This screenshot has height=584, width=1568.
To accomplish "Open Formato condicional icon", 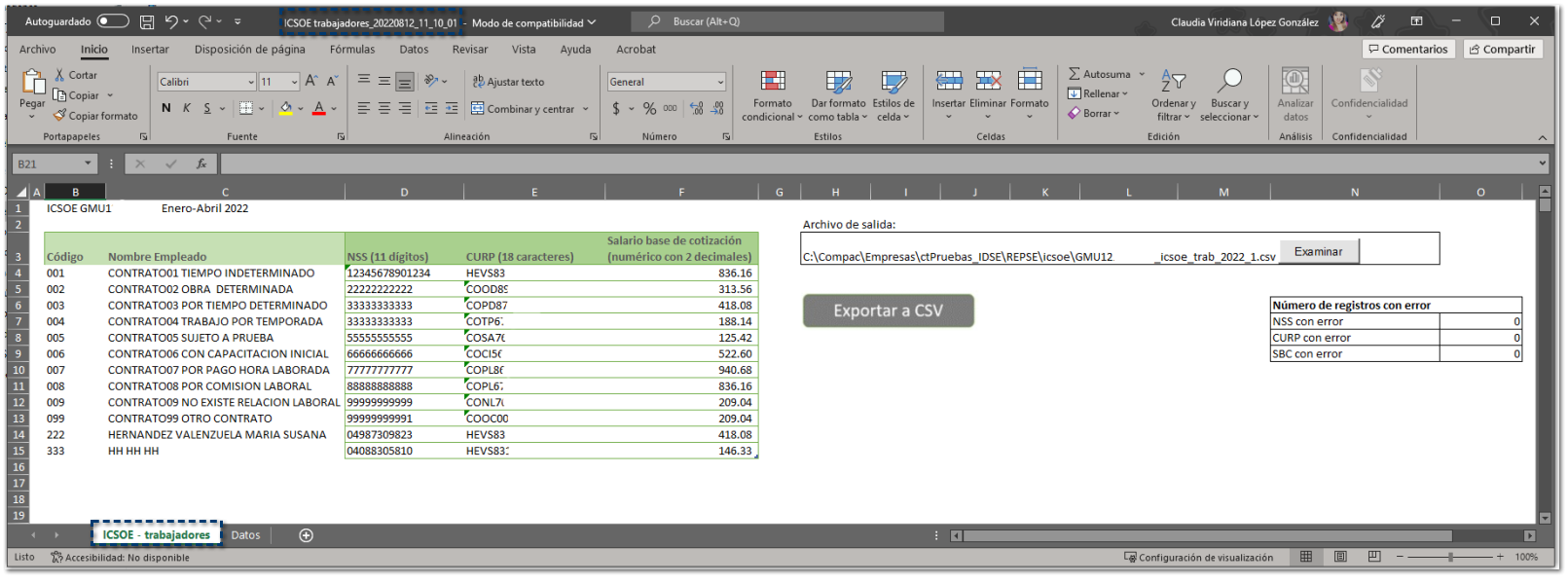I will (x=773, y=82).
